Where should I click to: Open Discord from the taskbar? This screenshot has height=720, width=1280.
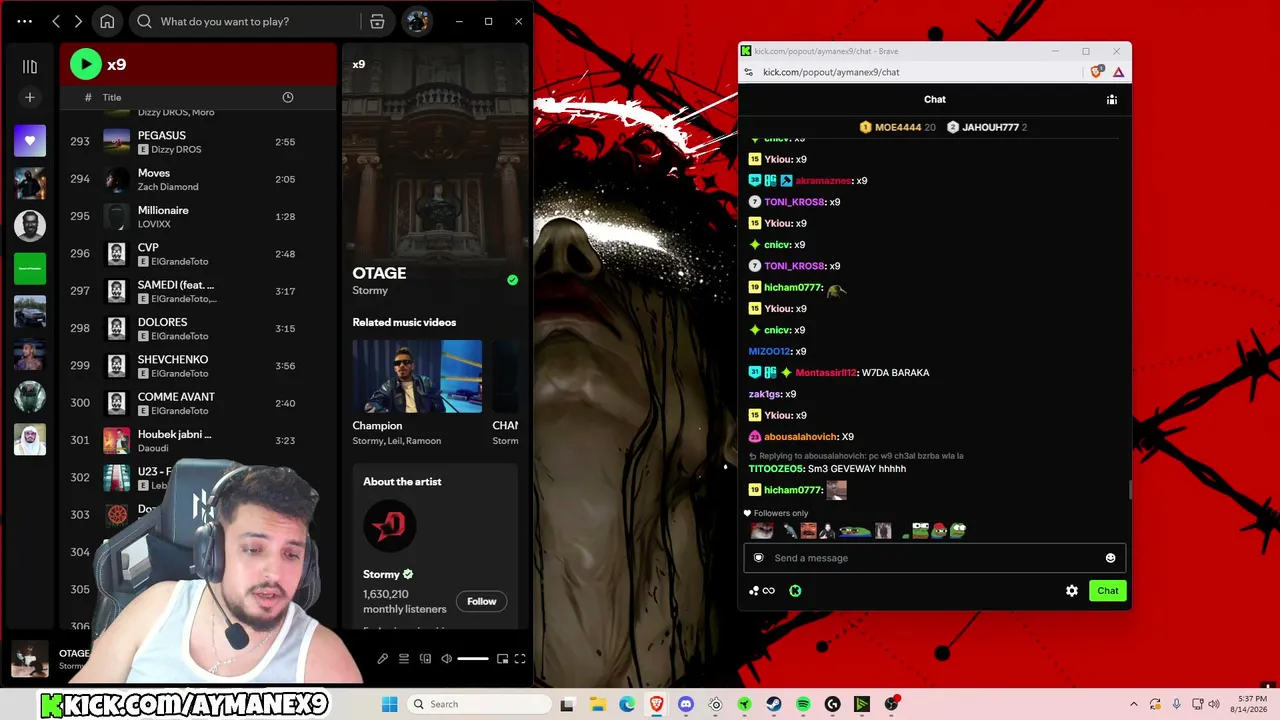(686, 704)
